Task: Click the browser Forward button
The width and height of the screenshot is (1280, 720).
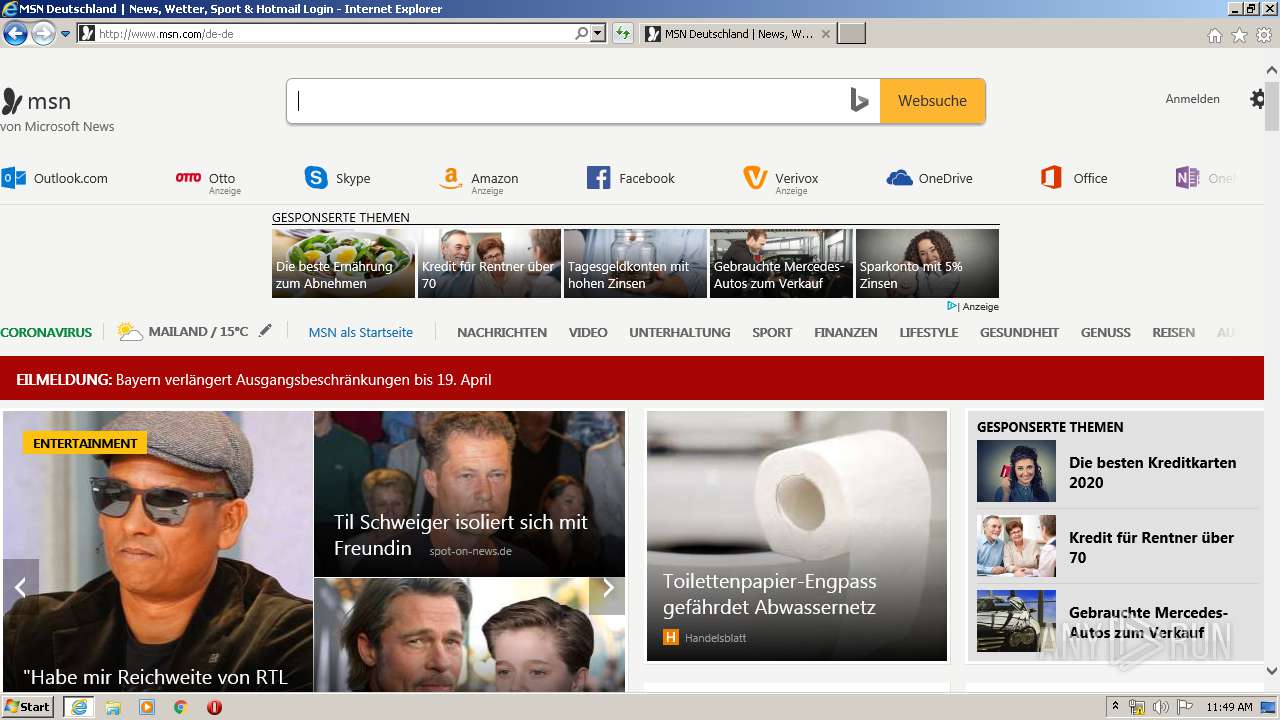Action: coord(43,33)
